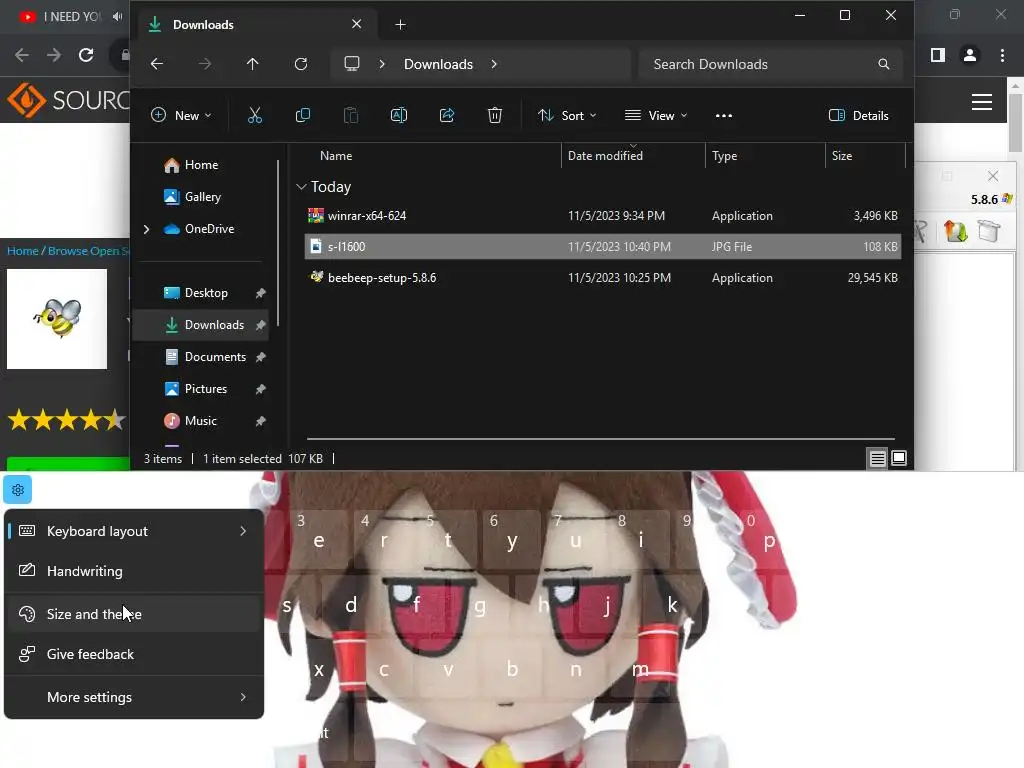The width and height of the screenshot is (1024, 768).
Task: Open the browser three-dot menu
Action: [1002, 56]
